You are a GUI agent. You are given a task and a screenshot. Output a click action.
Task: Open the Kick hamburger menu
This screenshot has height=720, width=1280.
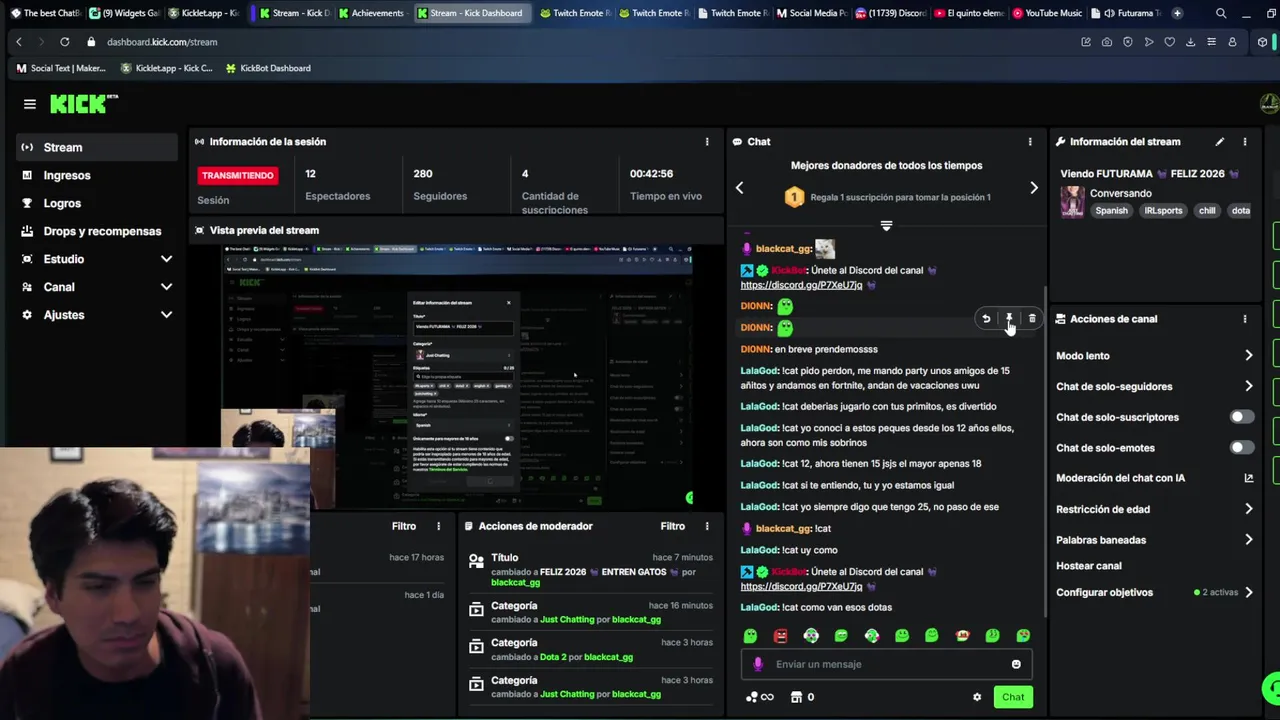[x=30, y=104]
